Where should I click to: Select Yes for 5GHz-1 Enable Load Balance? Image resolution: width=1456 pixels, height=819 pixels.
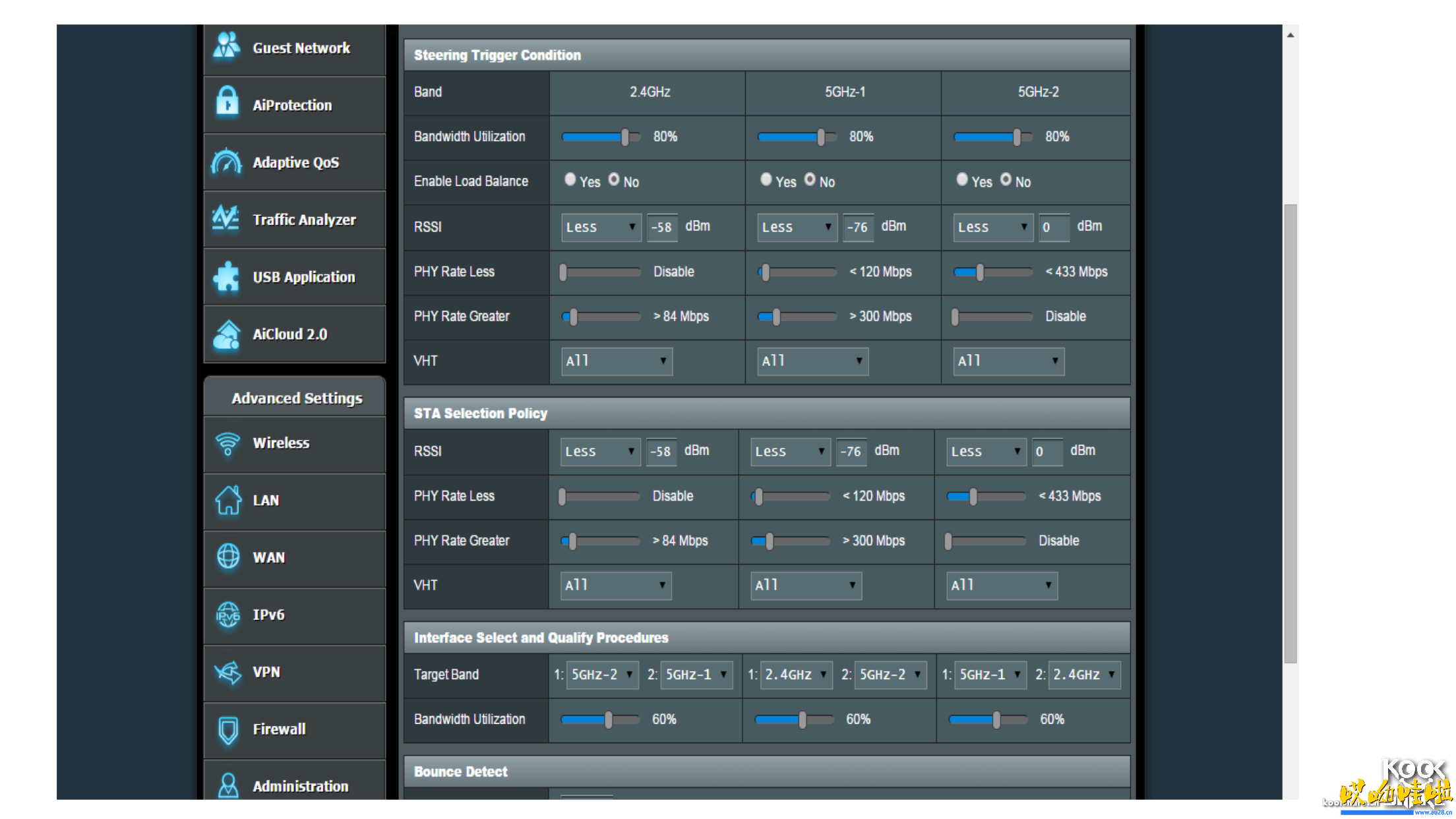766,179
